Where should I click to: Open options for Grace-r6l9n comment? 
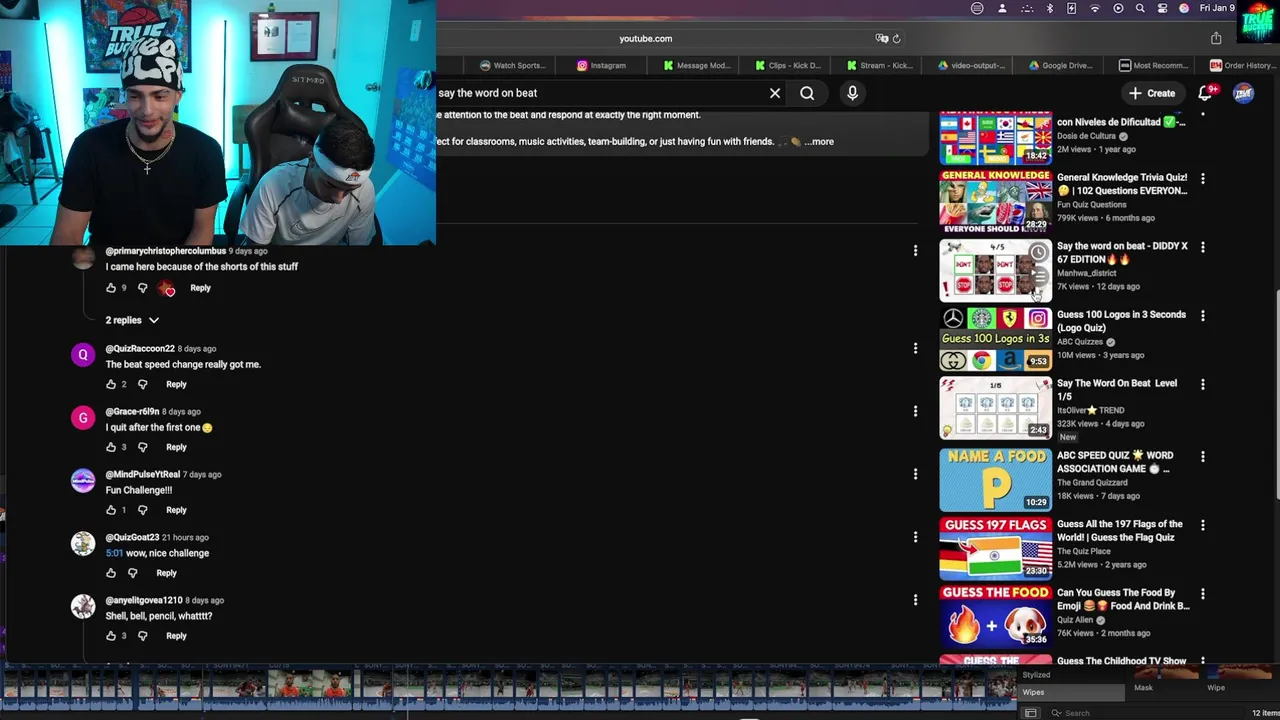[x=915, y=411]
